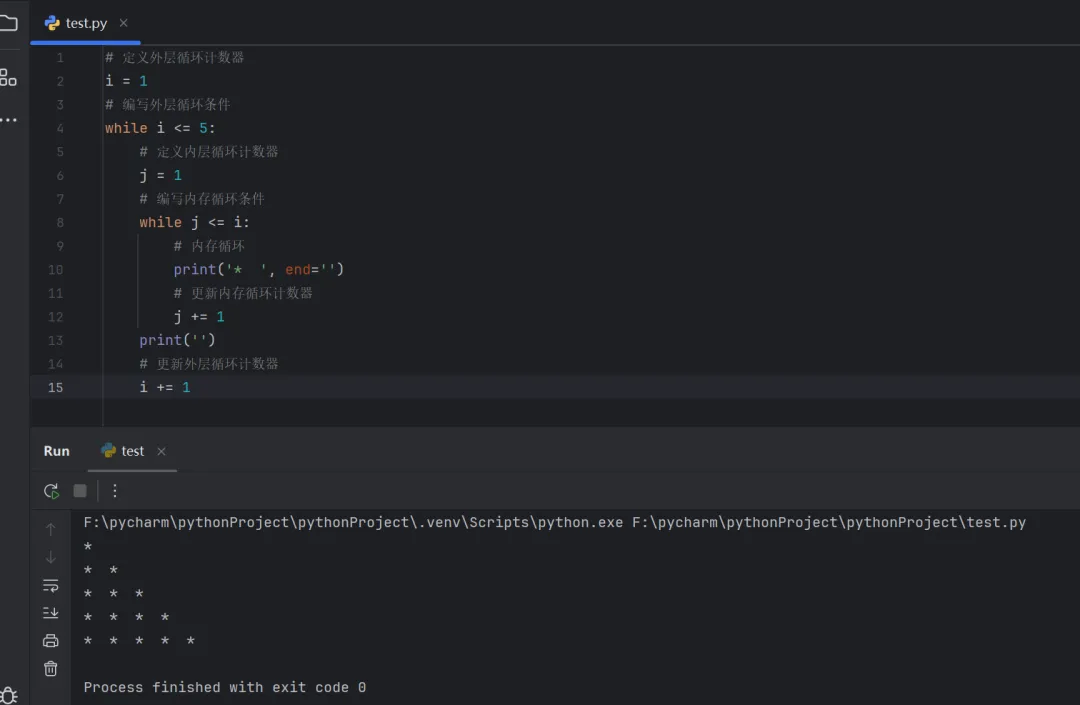This screenshot has width=1080, height=705.
Task: Rerun the test script
Action: coord(51,491)
